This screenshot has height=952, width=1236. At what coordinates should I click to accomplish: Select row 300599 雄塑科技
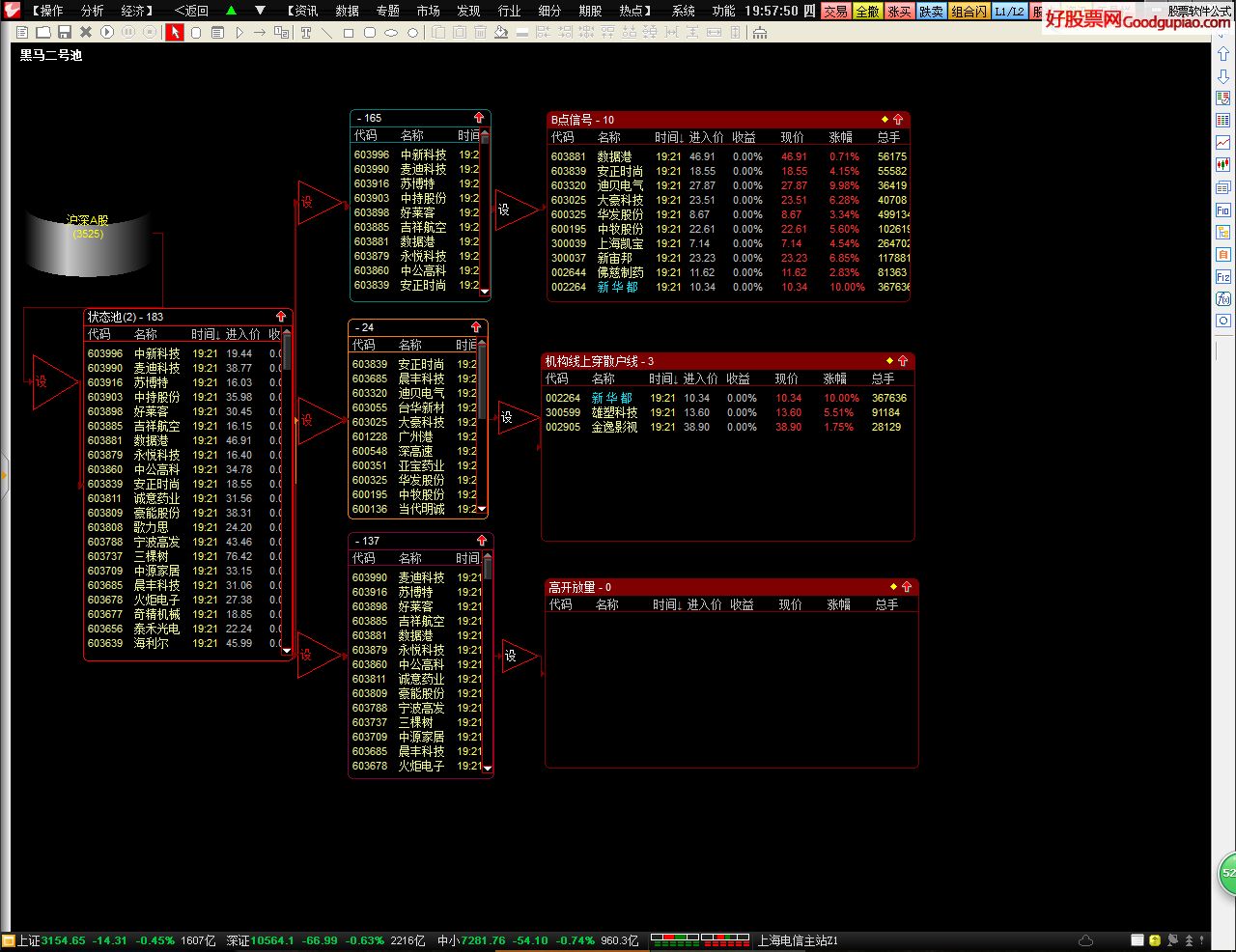(726, 412)
